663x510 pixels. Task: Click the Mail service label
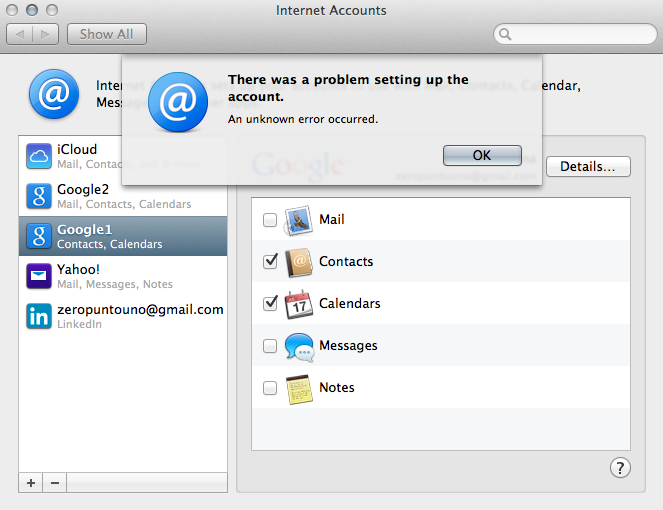coord(332,219)
